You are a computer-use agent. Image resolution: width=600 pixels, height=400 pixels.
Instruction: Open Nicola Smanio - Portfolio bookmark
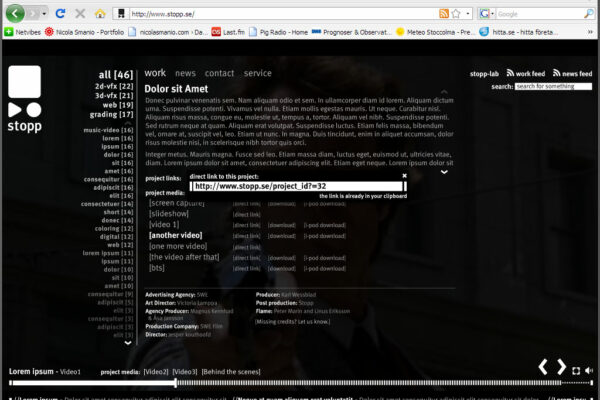(x=84, y=32)
